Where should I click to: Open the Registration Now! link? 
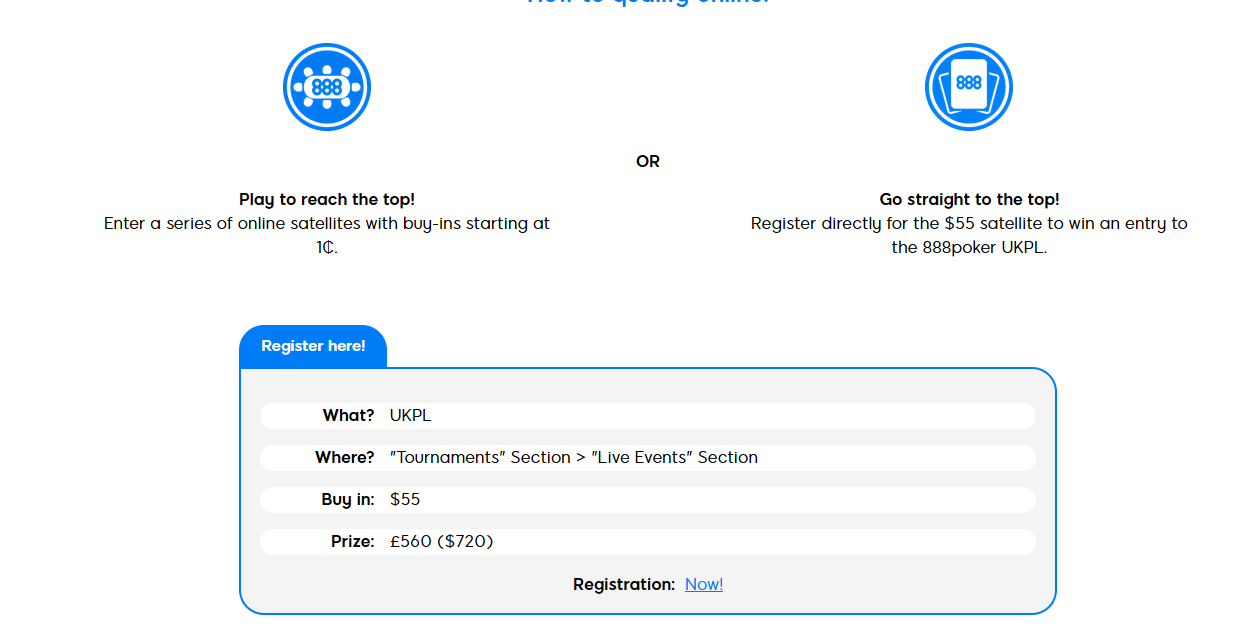[704, 584]
